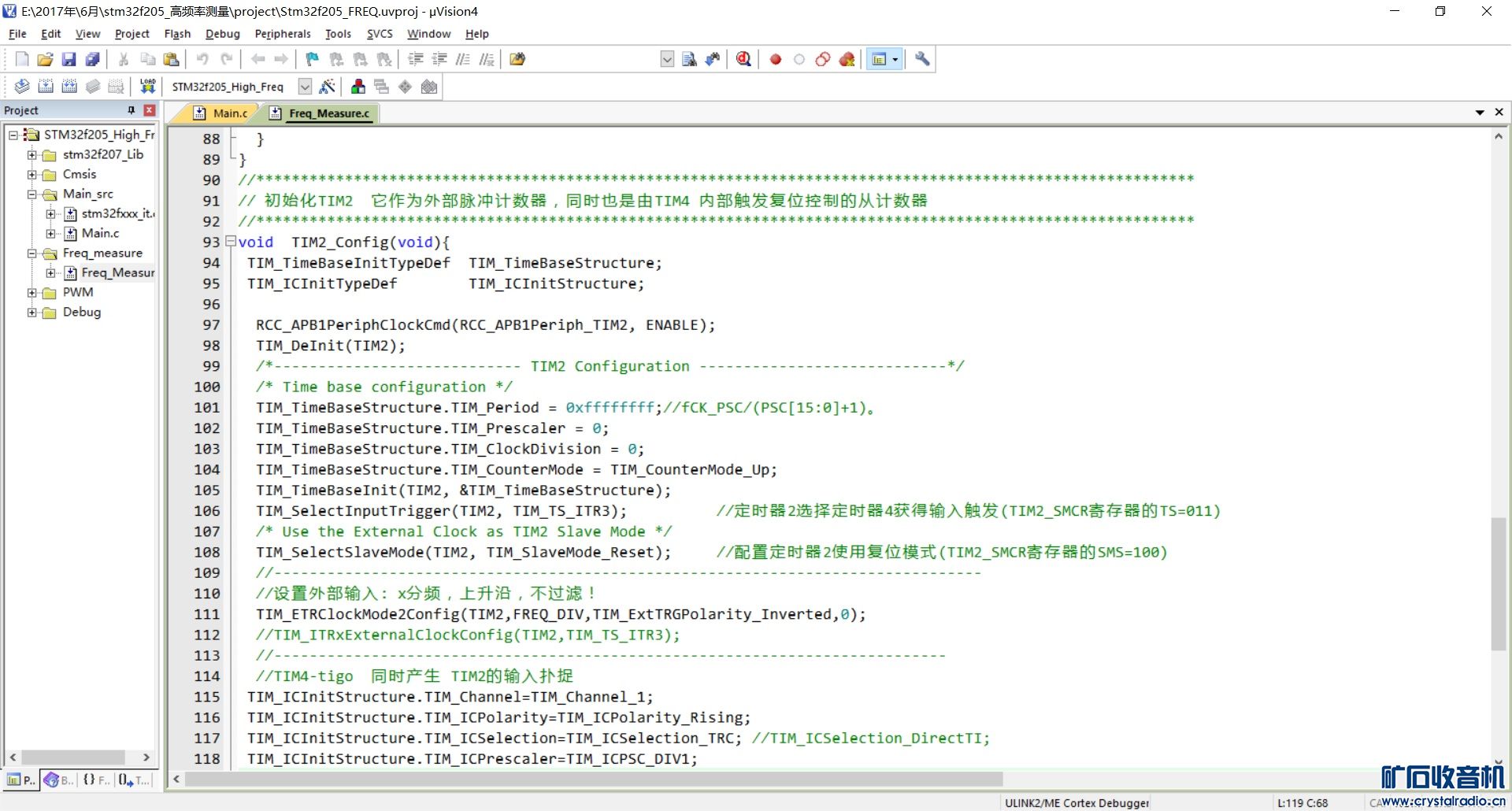Open the STM32f205_High_Freq target dropdown
This screenshot has height=811, width=1512.
305,87
